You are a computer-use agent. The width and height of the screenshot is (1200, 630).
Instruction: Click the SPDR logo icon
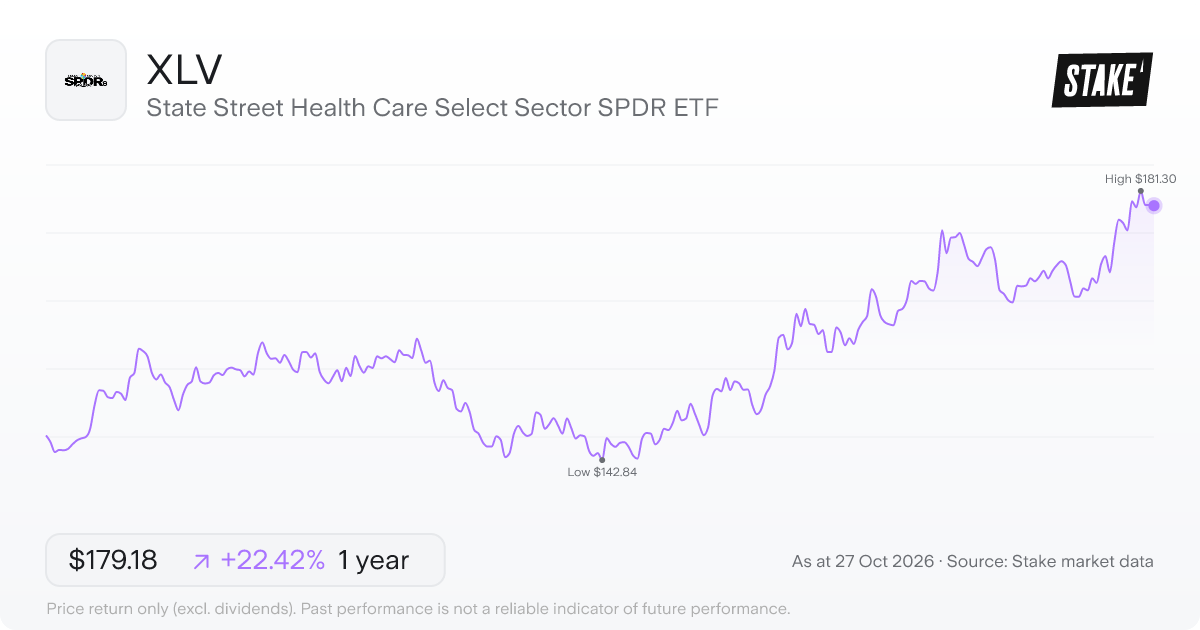[x=86, y=80]
